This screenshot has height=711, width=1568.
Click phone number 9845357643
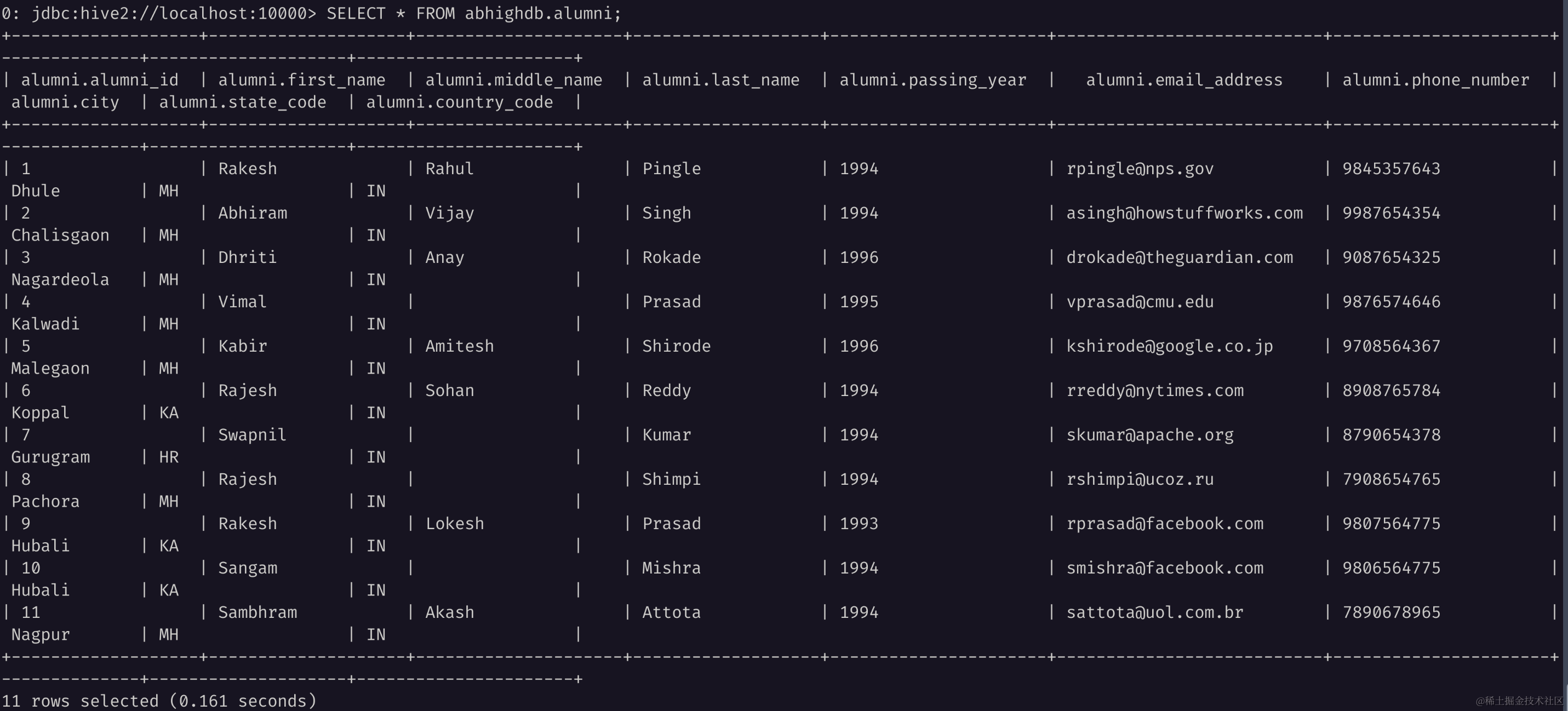(x=1392, y=169)
